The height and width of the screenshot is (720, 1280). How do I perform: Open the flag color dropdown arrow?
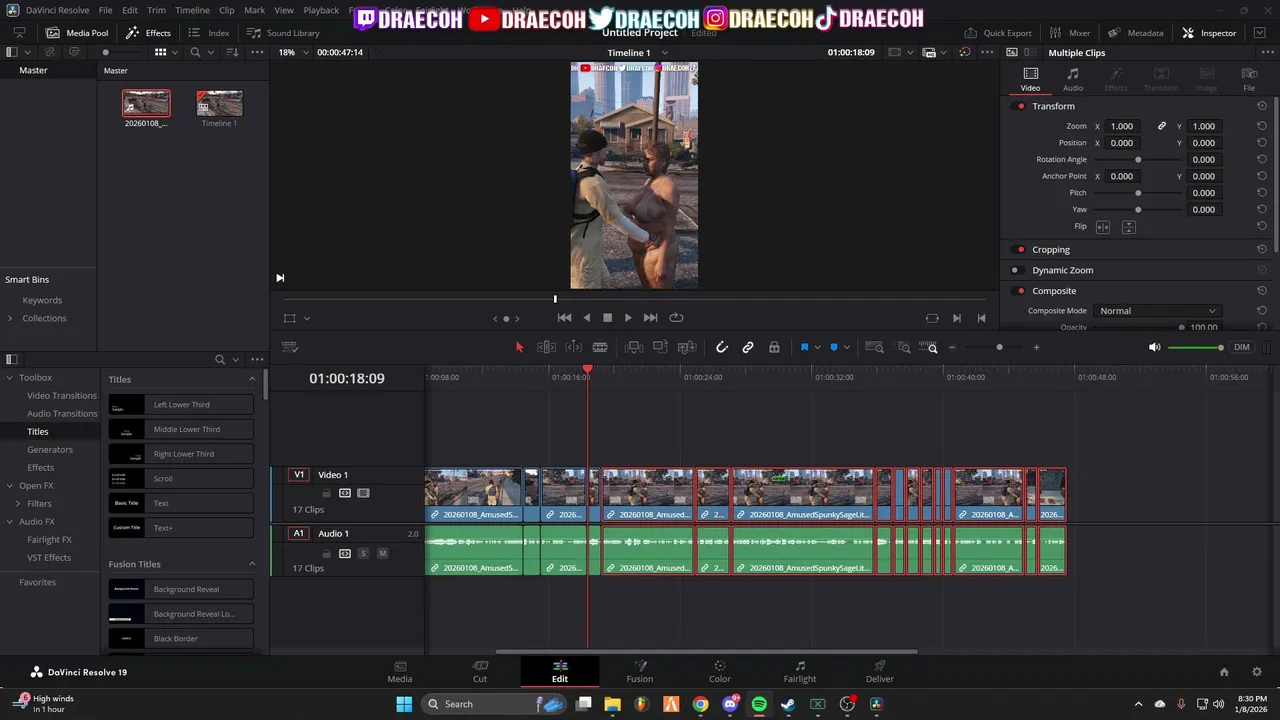pos(817,347)
